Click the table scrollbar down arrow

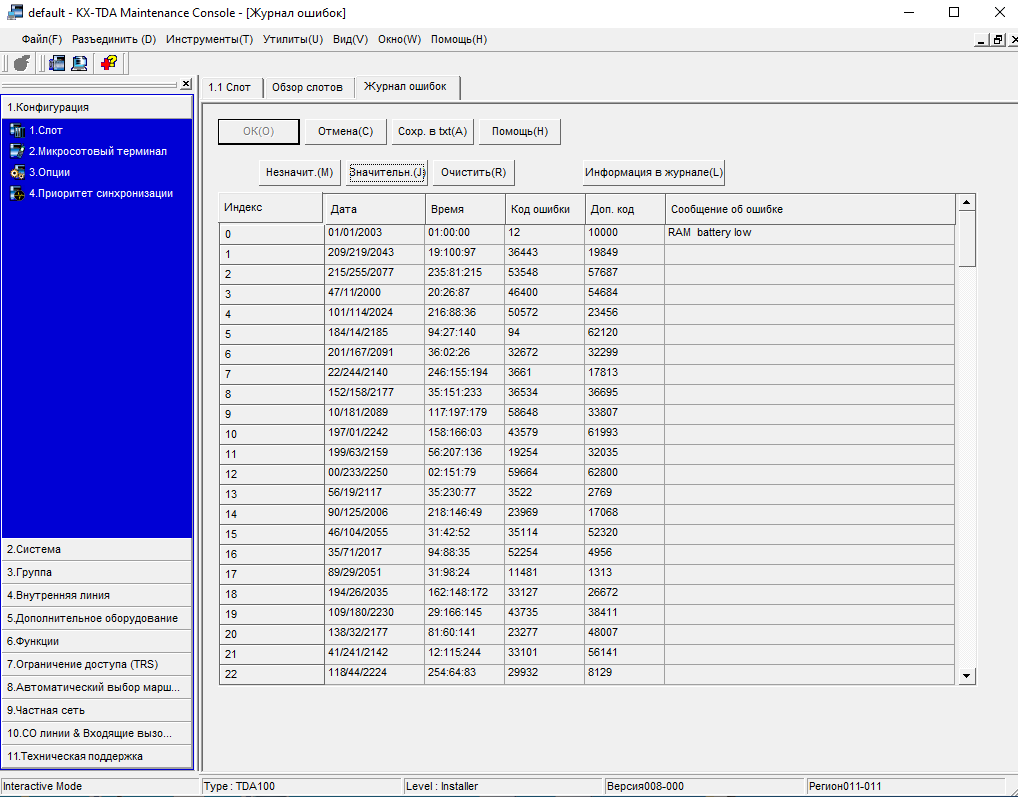pyautogui.click(x=966, y=676)
